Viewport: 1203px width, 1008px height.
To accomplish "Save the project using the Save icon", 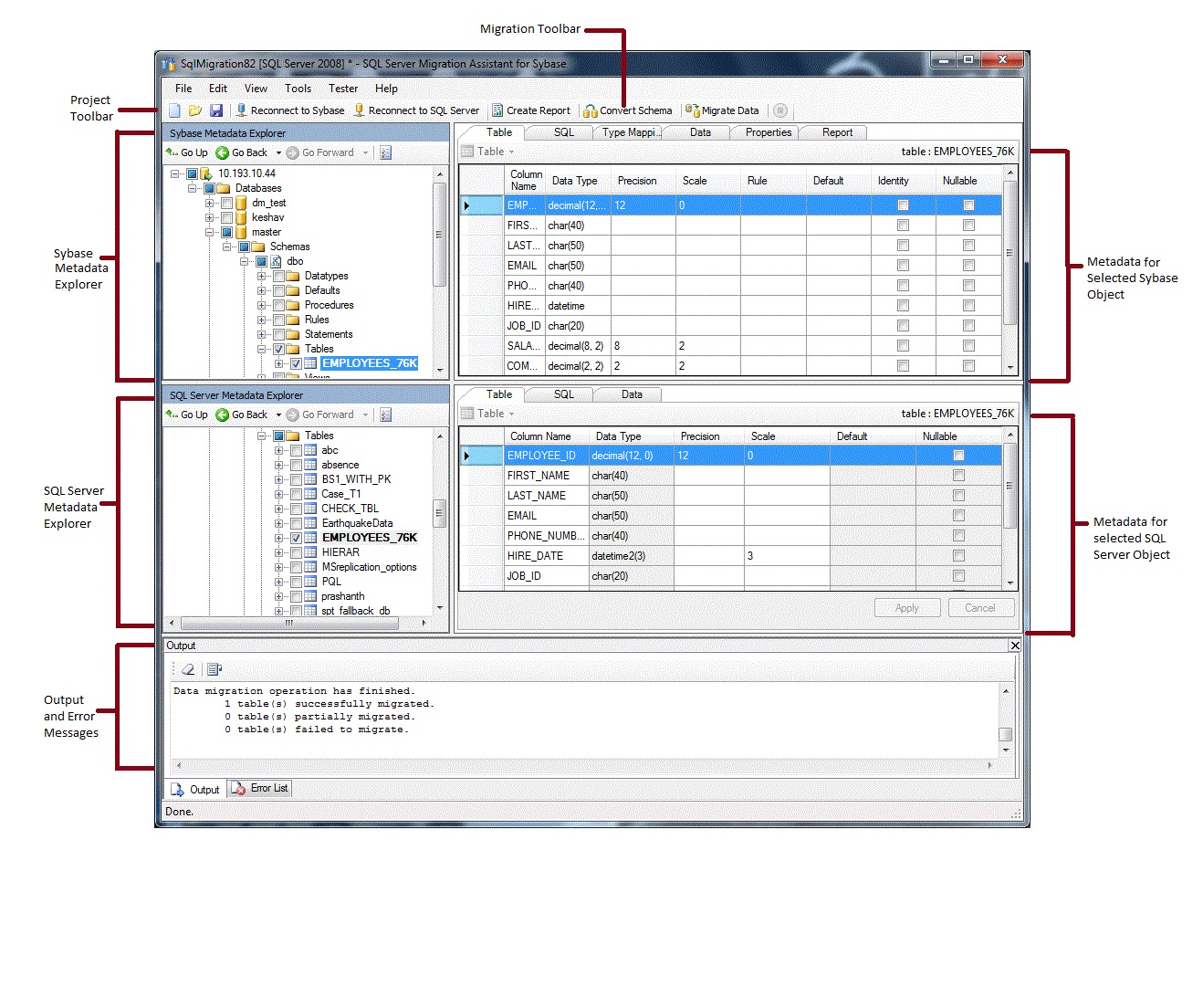I will pyautogui.click(x=216, y=110).
